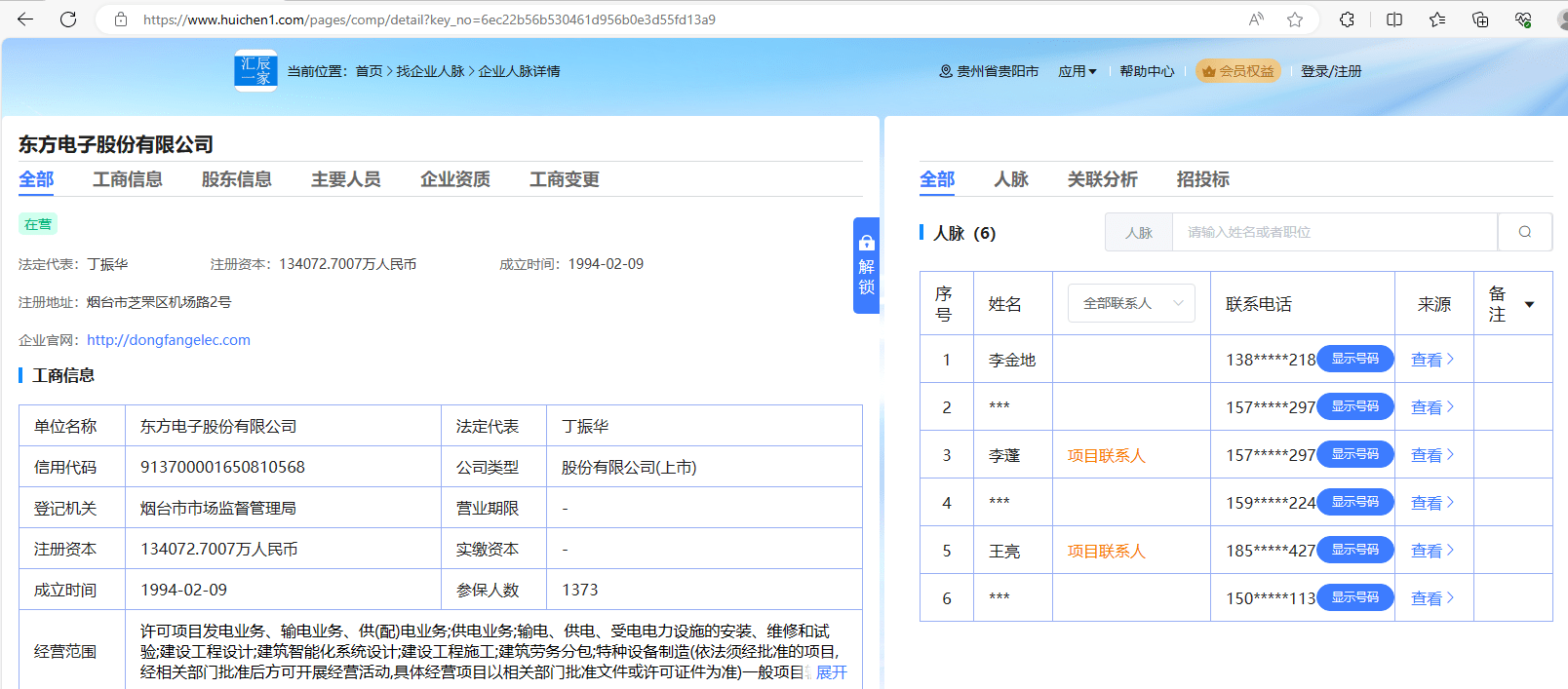The image size is (1568, 689).
Task: Click the 会员权益 badge button
Action: [1238, 71]
